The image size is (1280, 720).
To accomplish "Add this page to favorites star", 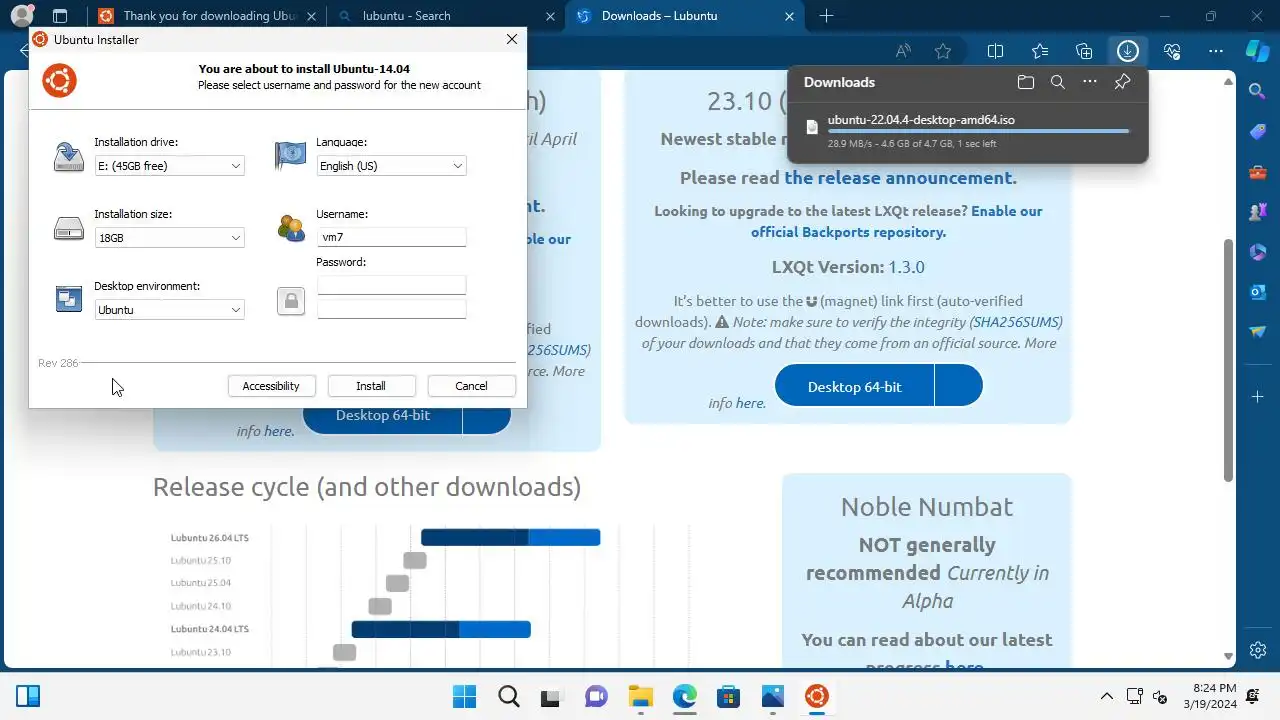I will tap(943, 51).
